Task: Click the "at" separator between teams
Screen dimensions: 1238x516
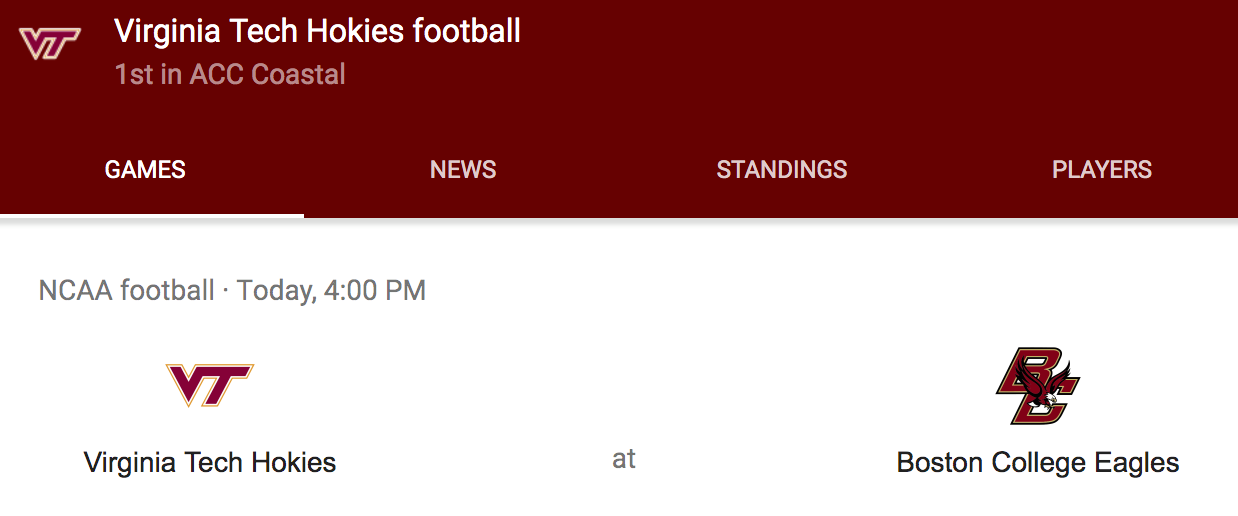Action: (624, 459)
